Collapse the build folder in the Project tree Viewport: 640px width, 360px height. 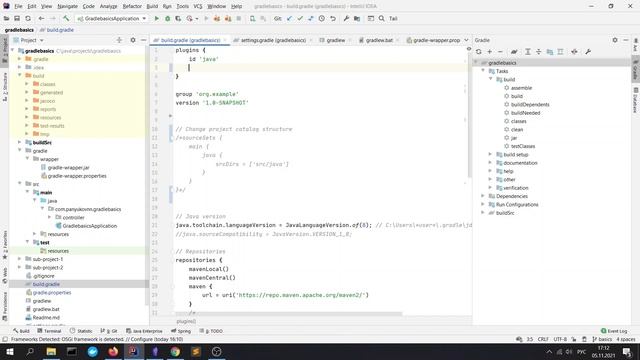point(20,76)
